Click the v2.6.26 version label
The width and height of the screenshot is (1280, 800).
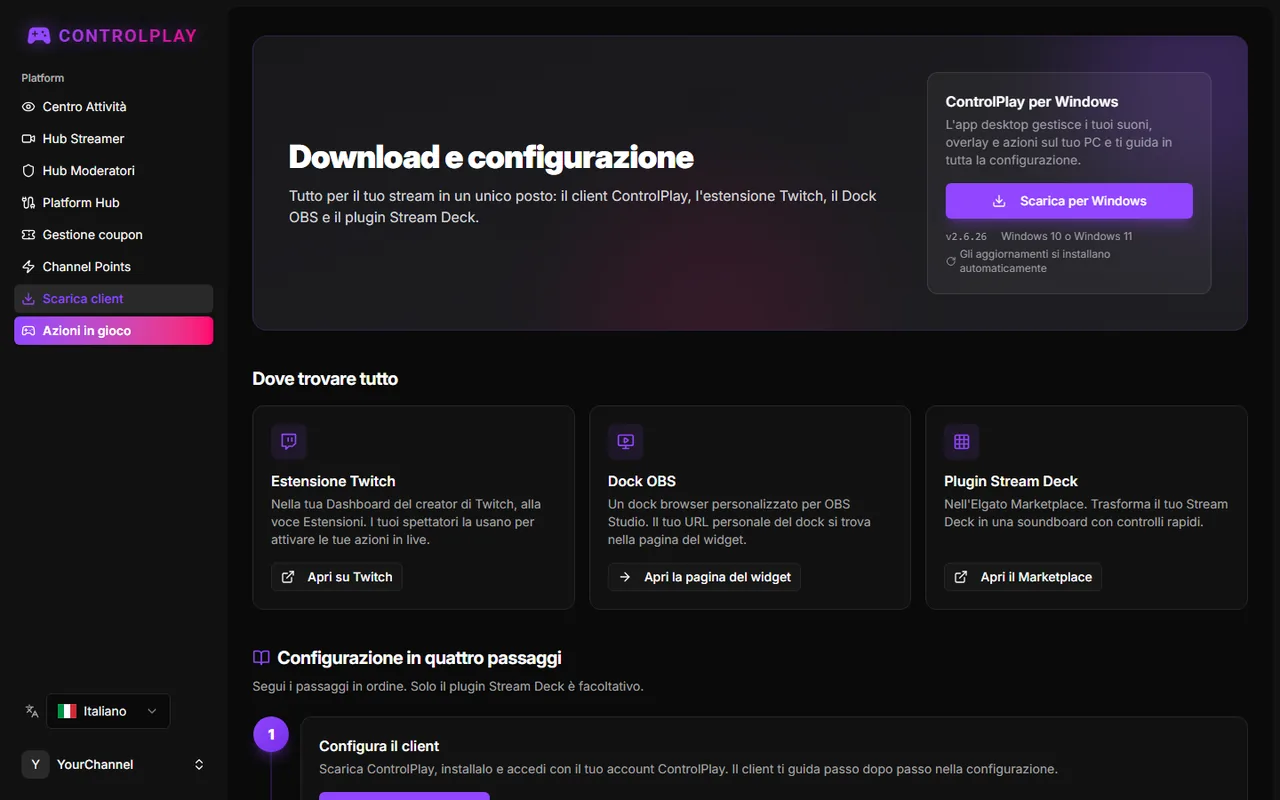(966, 237)
